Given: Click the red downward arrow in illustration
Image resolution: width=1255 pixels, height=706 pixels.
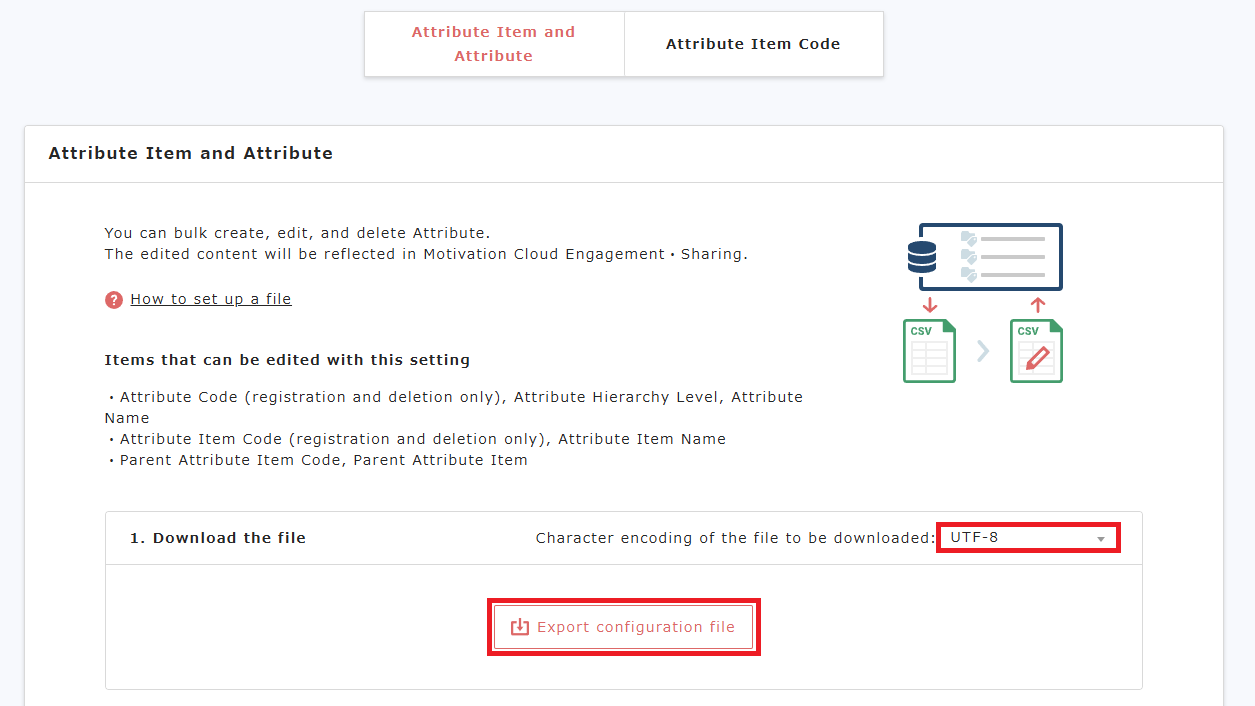Looking at the screenshot, I should click(930, 305).
